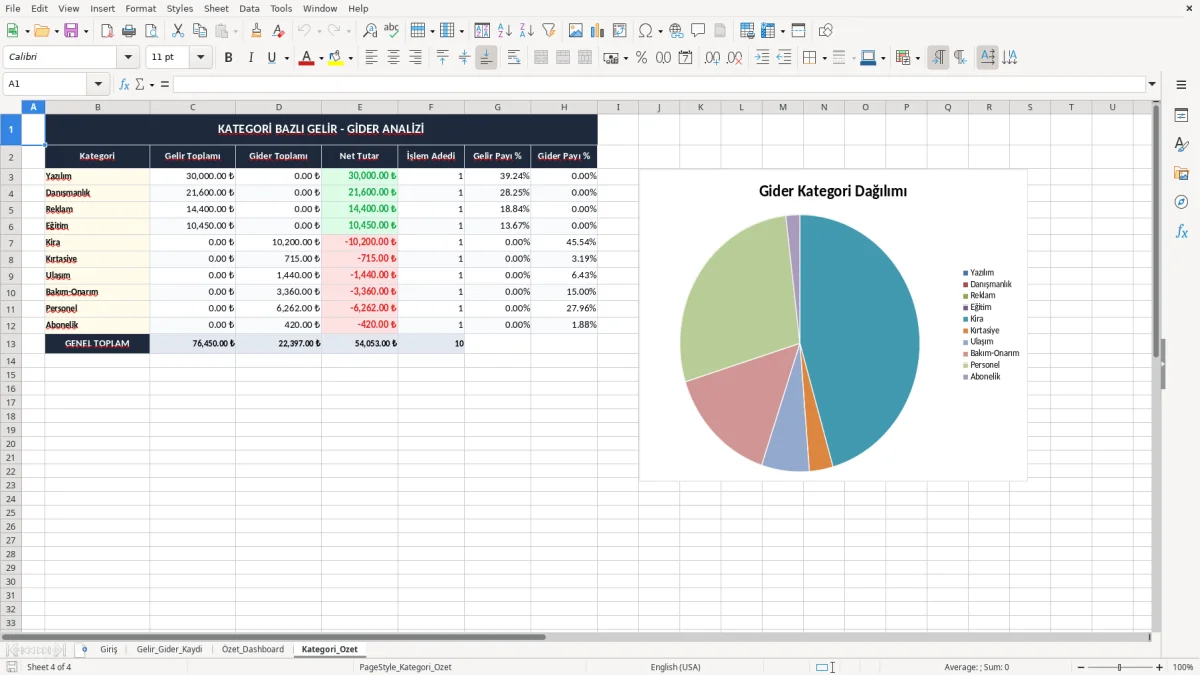The width and height of the screenshot is (1200, 675).
Task: Insert a chart
Action: coord(598,31)
